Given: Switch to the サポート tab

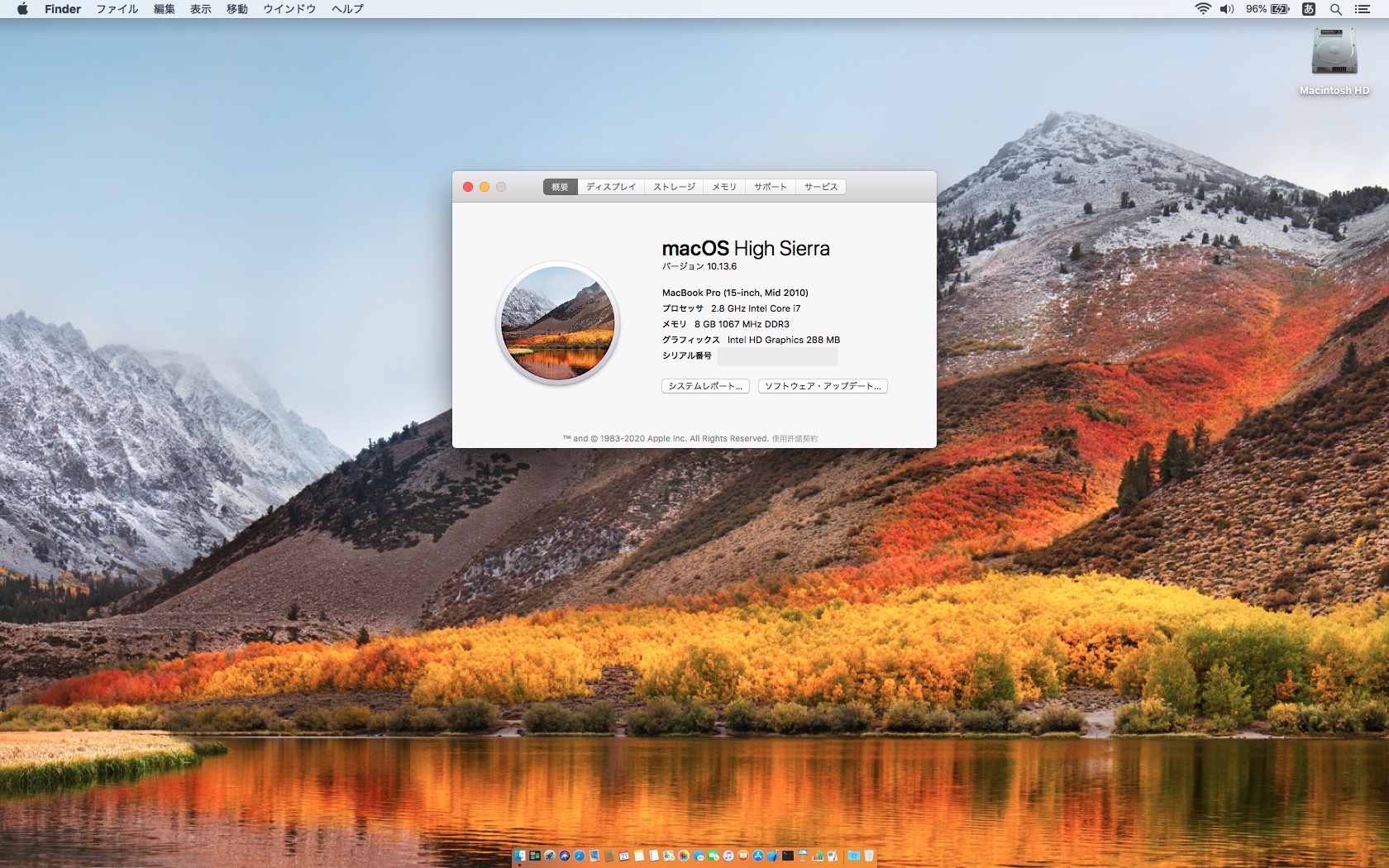Looking at the screenshot, I should pyautogui.click(x=771, y=187).
